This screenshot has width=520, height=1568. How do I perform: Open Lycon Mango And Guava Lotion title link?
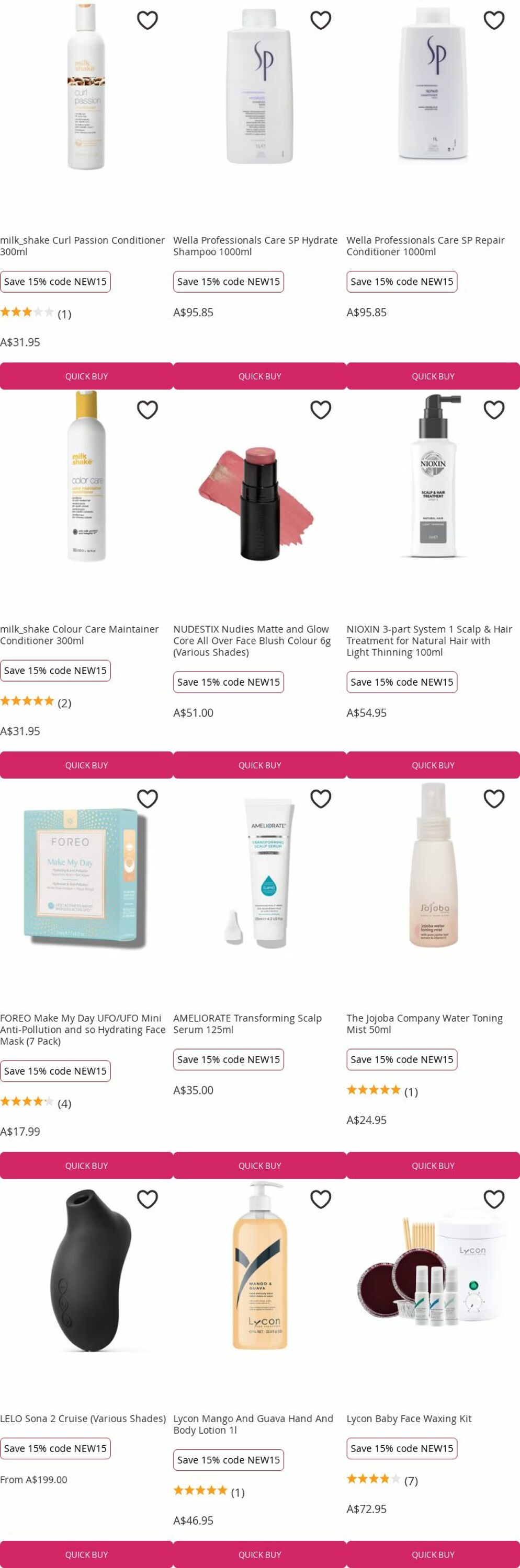(253, 1424)
